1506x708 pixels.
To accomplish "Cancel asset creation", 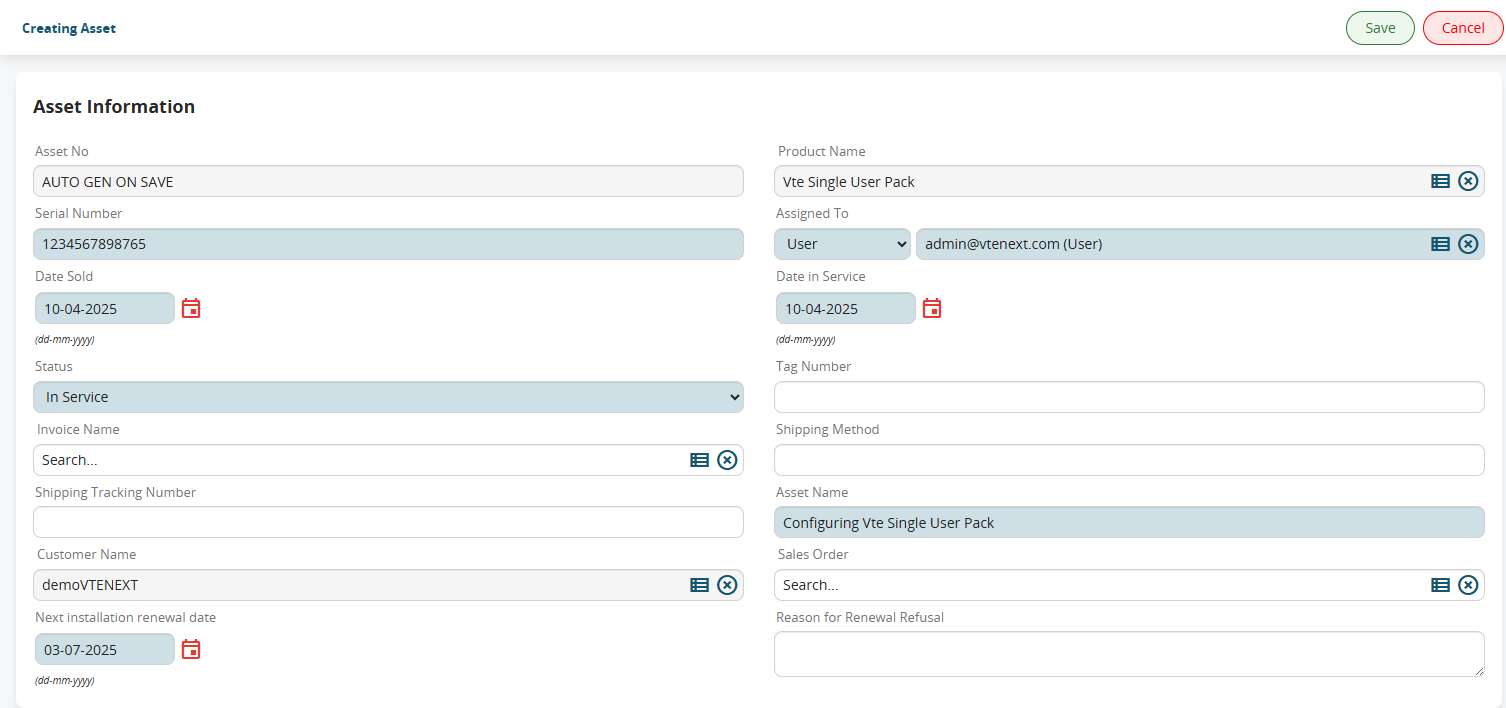I will (1463, 28).
